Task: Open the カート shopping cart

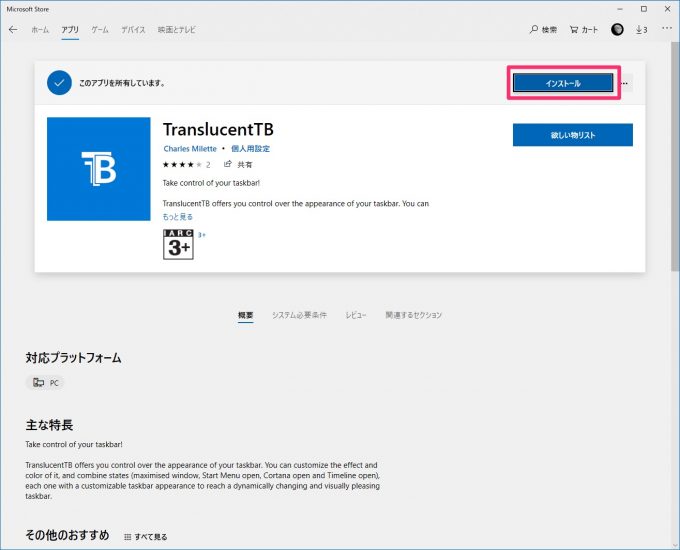Action: (584, 29)
